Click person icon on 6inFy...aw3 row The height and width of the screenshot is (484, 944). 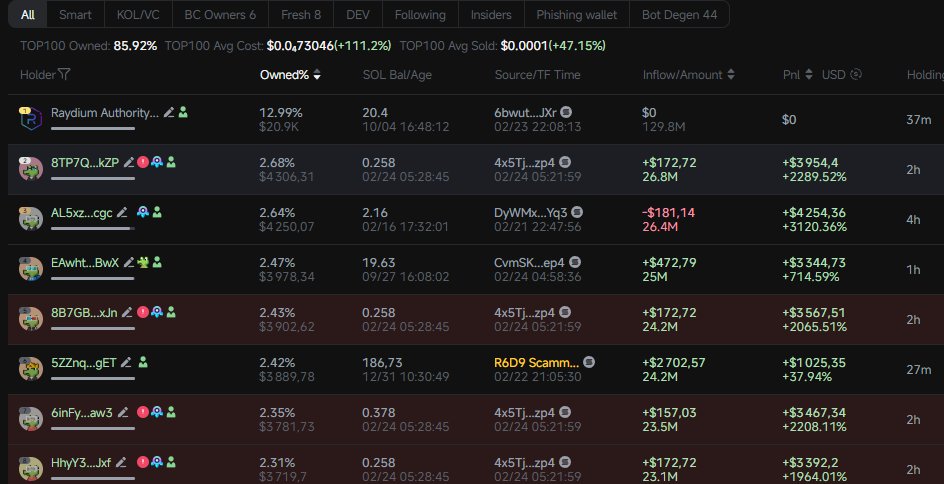(x=171, y=412)
